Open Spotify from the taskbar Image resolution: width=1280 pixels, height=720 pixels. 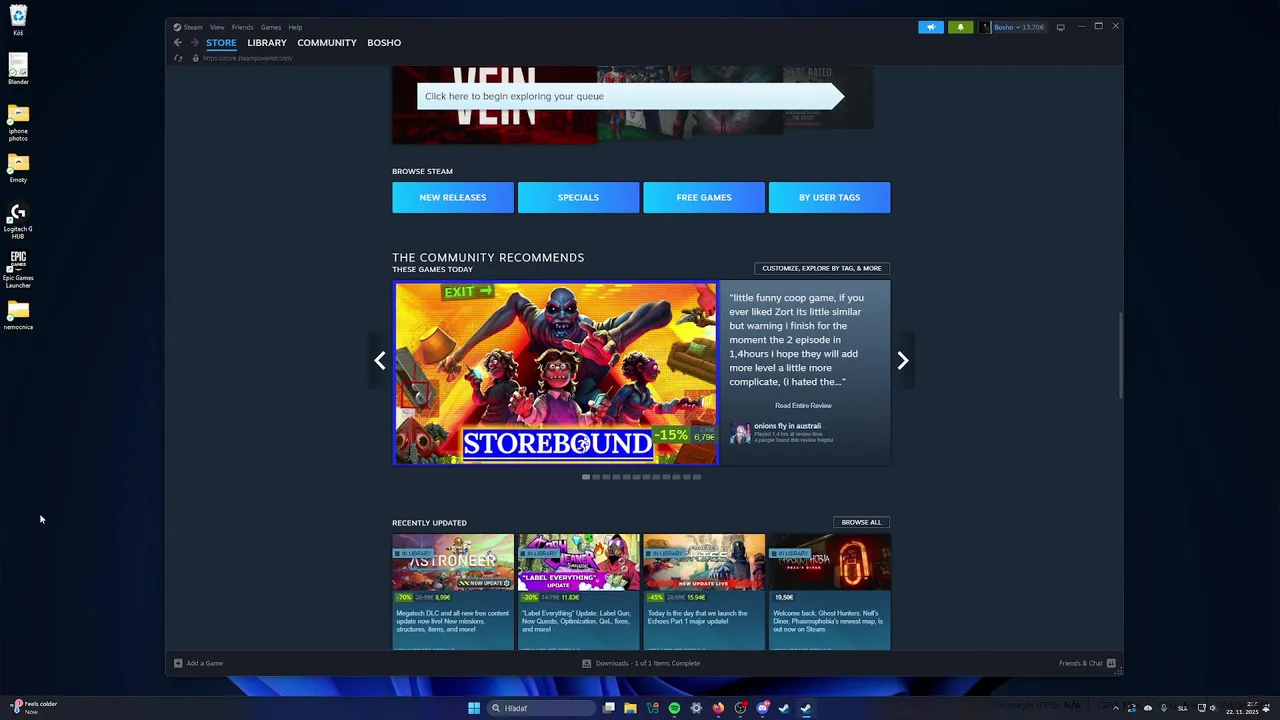tap(674, 708)
